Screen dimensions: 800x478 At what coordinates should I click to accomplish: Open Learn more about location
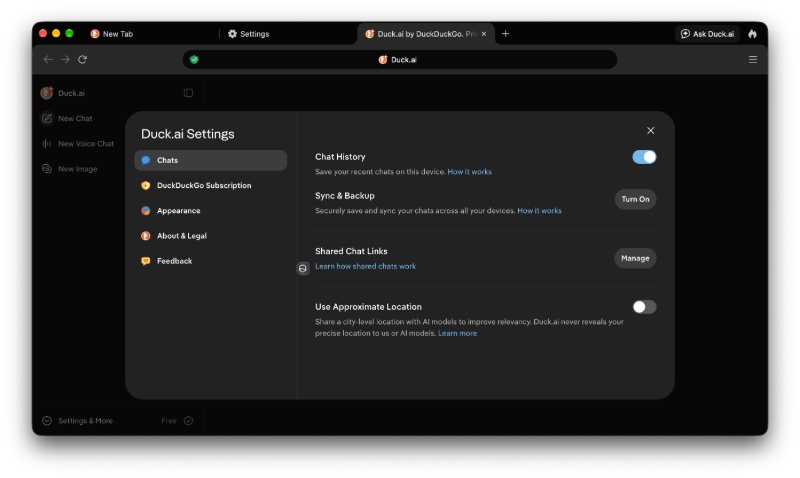(x=458, y=333)
